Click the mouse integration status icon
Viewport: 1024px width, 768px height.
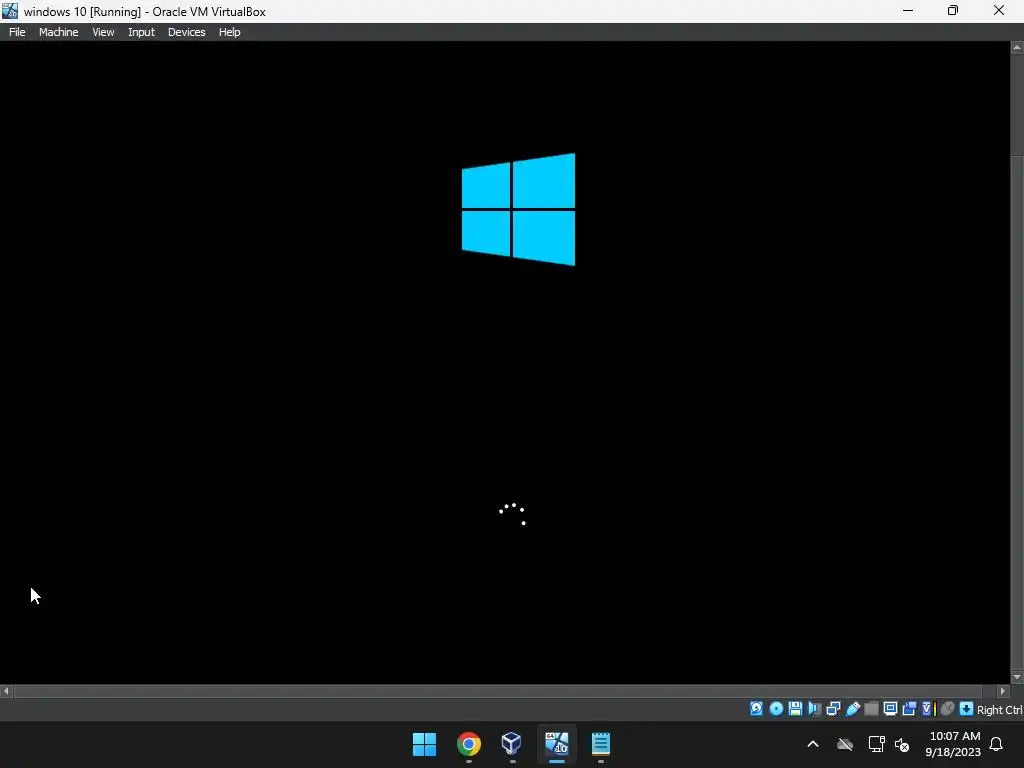948,709
